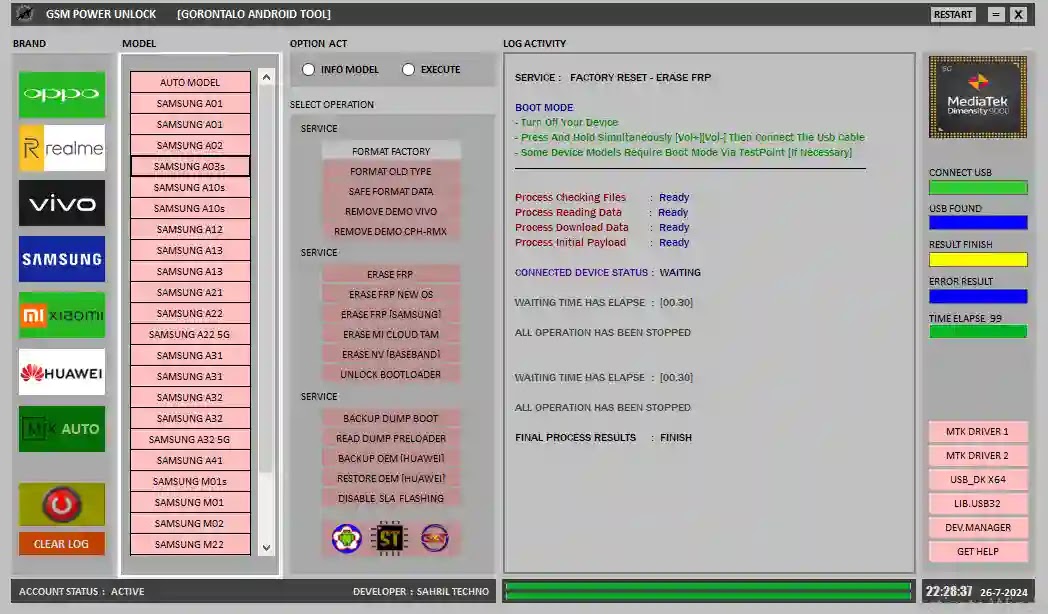Click the model list scroll up arrow

(266, 78)
